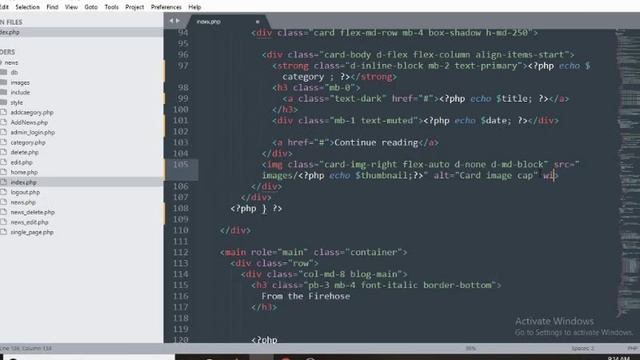Screen dimensions: 640x360
Task: Open home.php from the sidebar
Action: [24, 172]
